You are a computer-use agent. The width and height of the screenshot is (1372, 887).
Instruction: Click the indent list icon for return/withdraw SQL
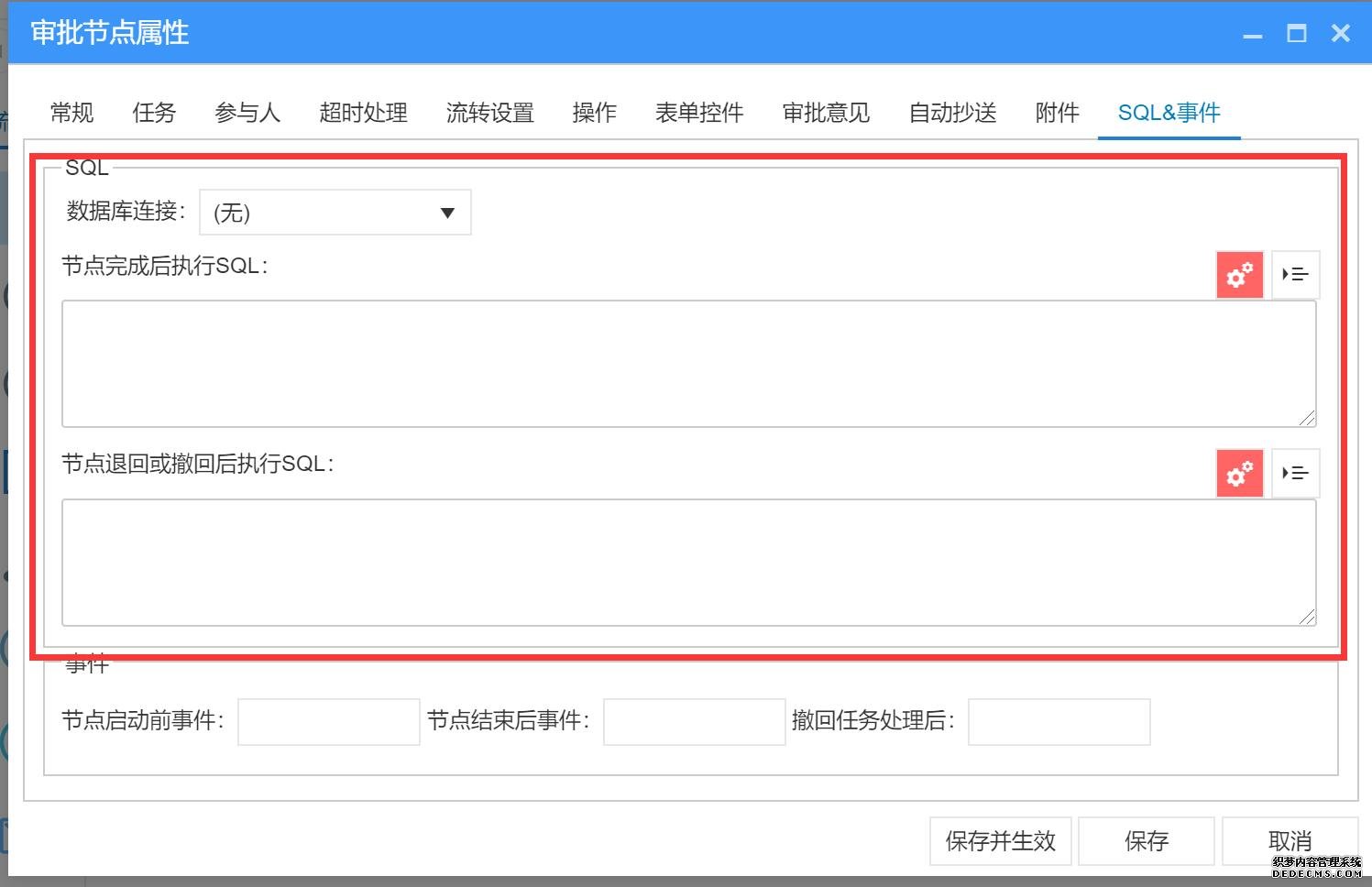[x=1295, y=474]
